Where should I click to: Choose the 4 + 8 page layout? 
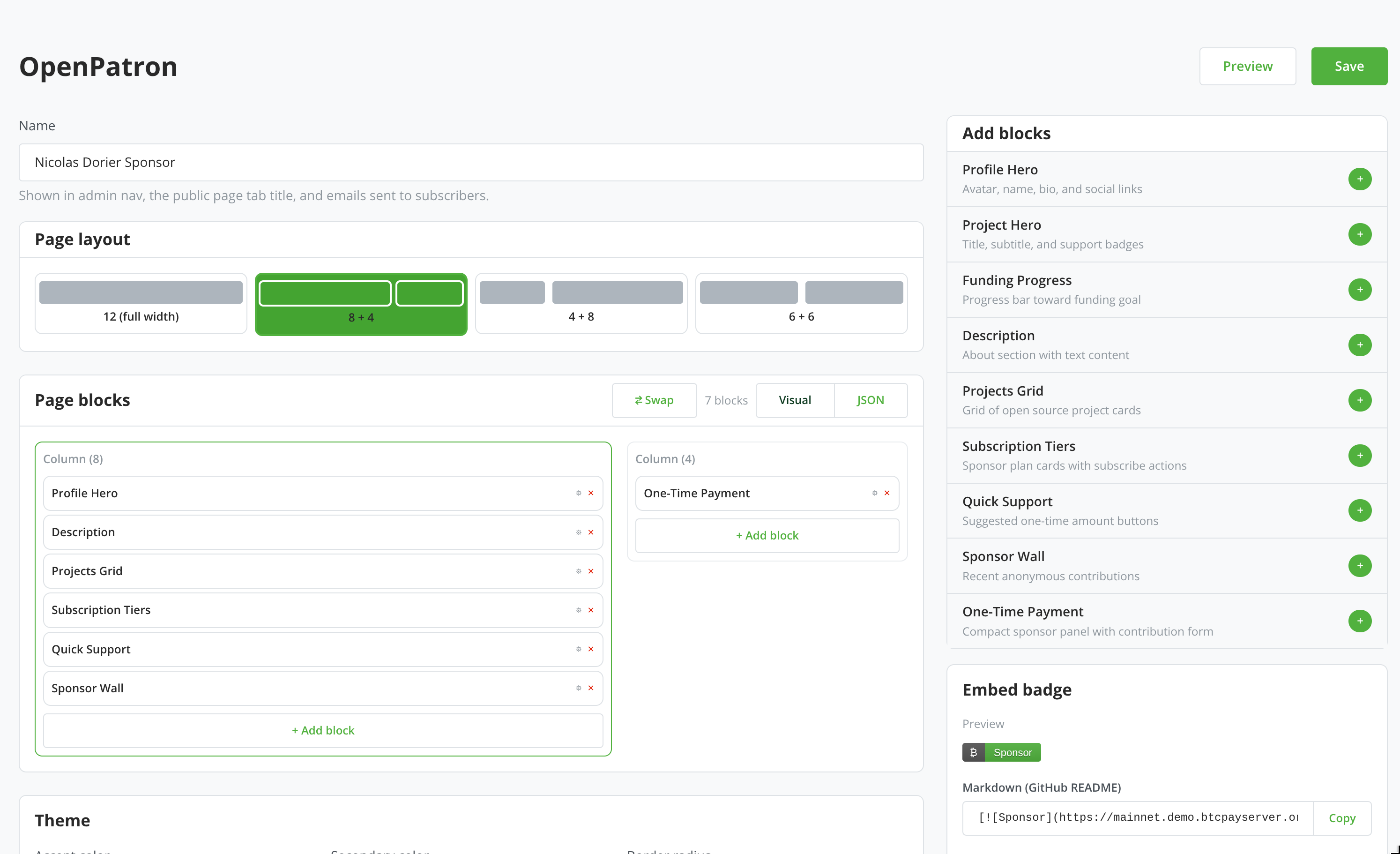(x=581, y=304)
